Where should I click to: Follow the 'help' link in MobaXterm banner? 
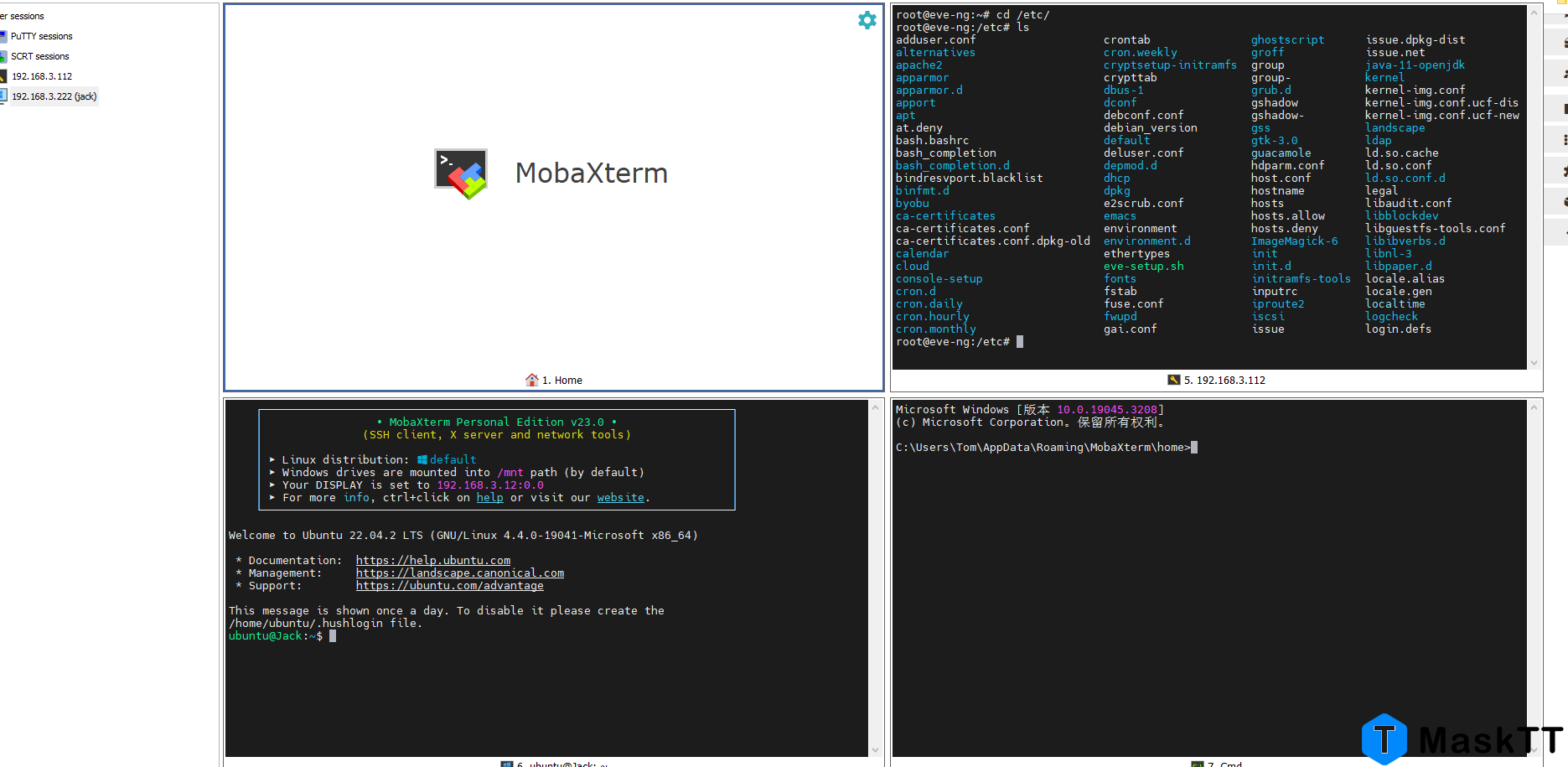pyautogui.click(x=490, y=497)
